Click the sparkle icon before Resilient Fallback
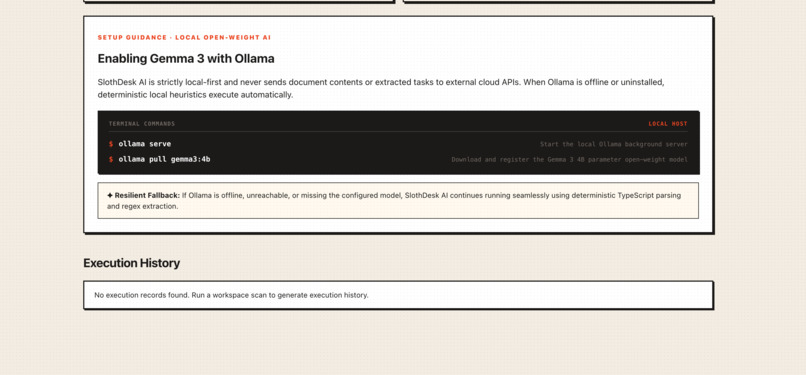Screen dimensions: 806x375 [x=110, y=195]
